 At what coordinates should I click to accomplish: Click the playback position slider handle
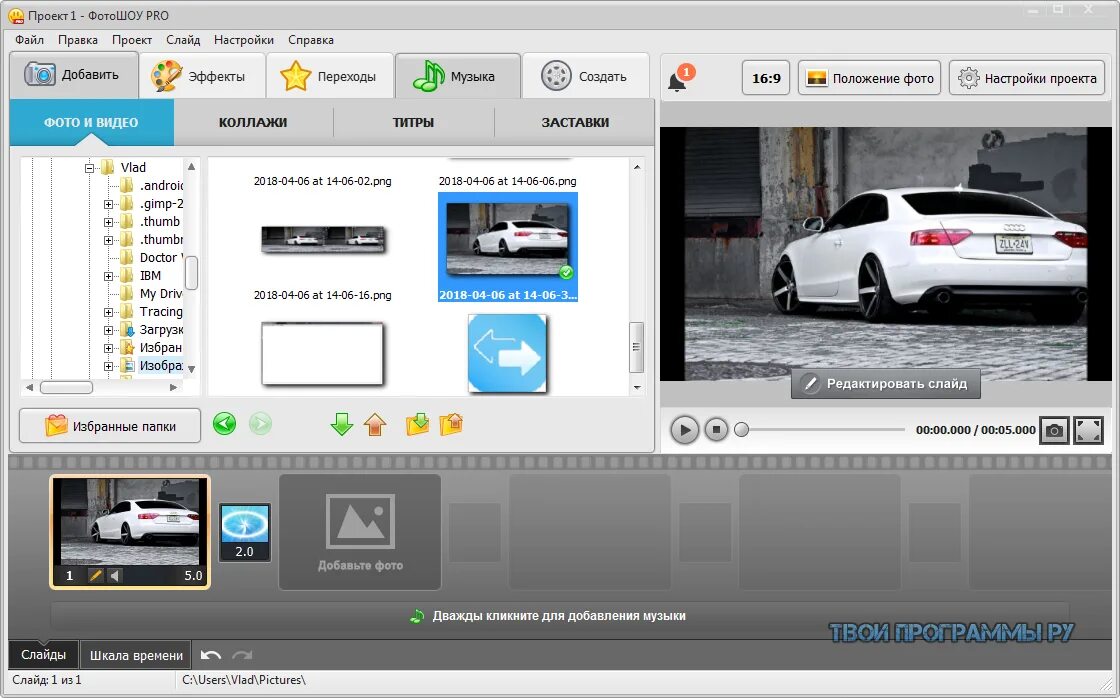point(741,430)
